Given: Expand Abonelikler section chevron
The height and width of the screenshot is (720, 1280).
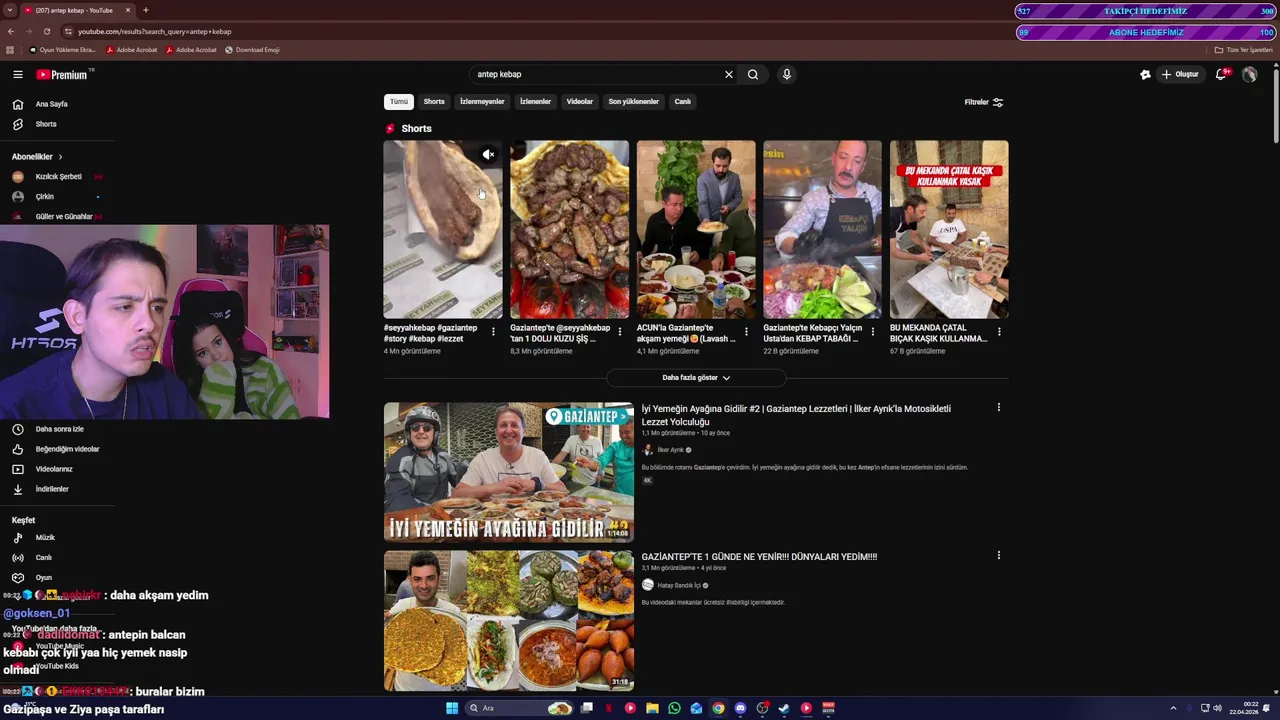Looking at the screenshot, I should 60,157.
